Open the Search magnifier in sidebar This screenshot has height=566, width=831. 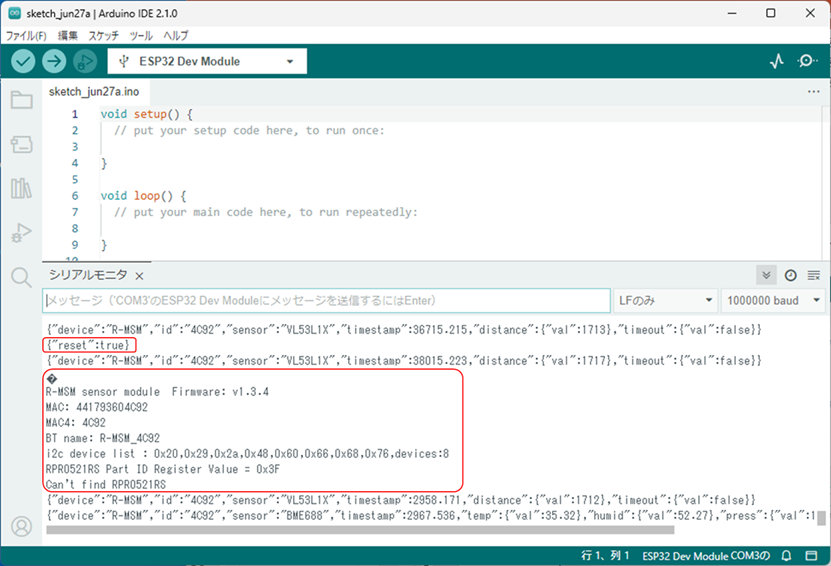tap(21, 278)
